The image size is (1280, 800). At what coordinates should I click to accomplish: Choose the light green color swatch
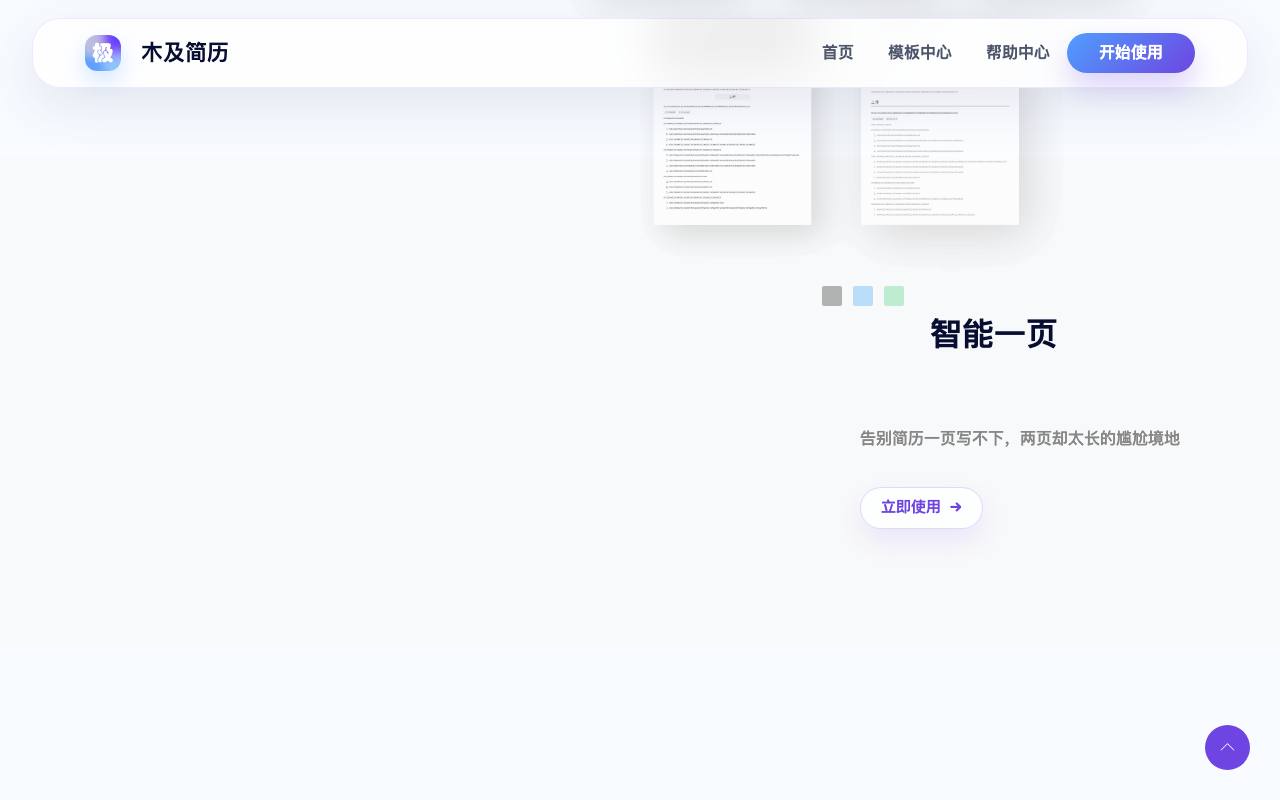click(x=894, y=296)
